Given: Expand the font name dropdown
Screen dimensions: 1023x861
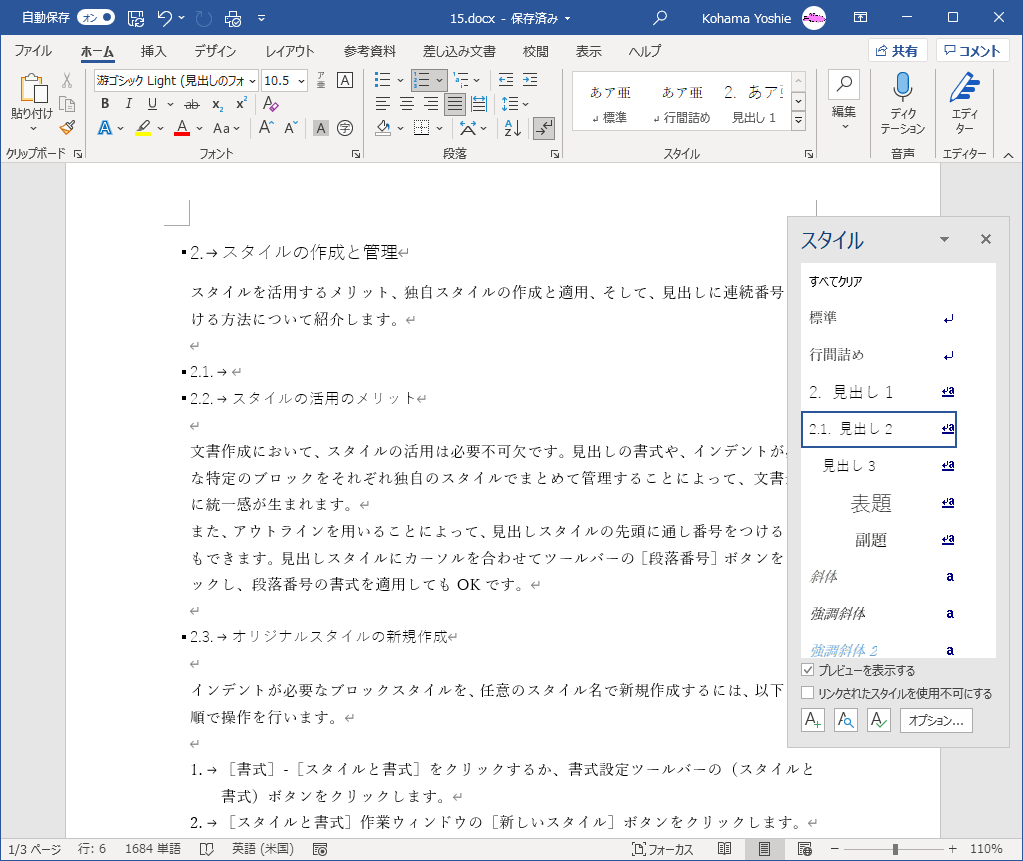Looking at the screenshot, I should coord(251,81).
